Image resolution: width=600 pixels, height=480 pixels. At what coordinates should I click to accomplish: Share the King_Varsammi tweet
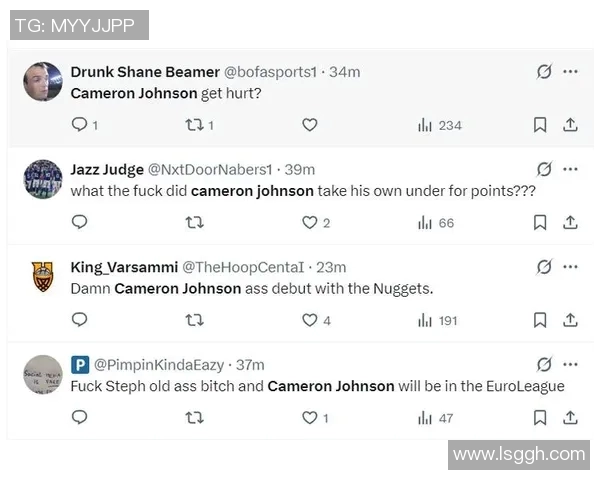point(570,320)
